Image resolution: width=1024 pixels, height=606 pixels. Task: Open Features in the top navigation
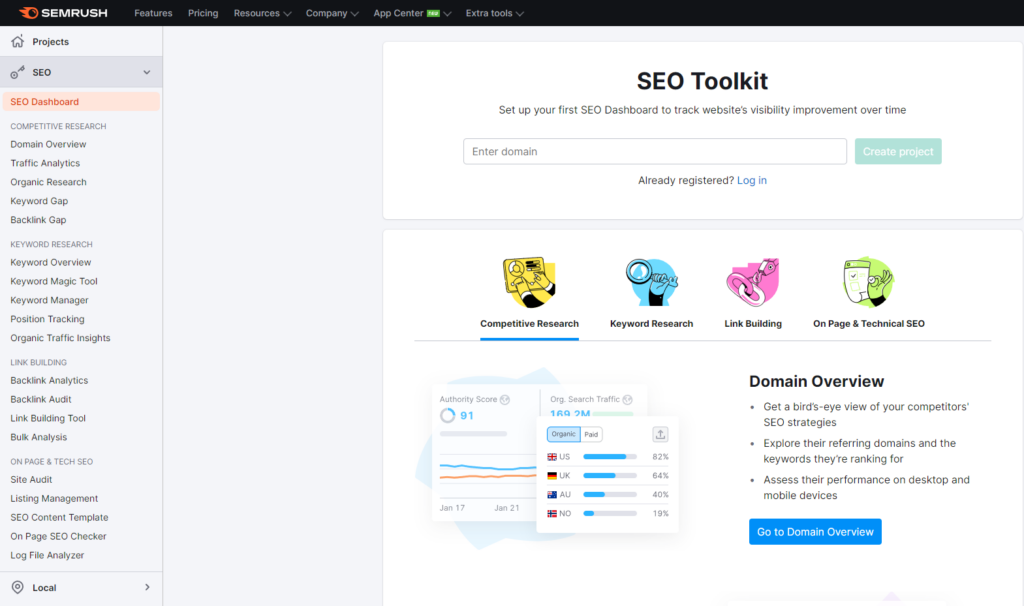click(153, 13)
